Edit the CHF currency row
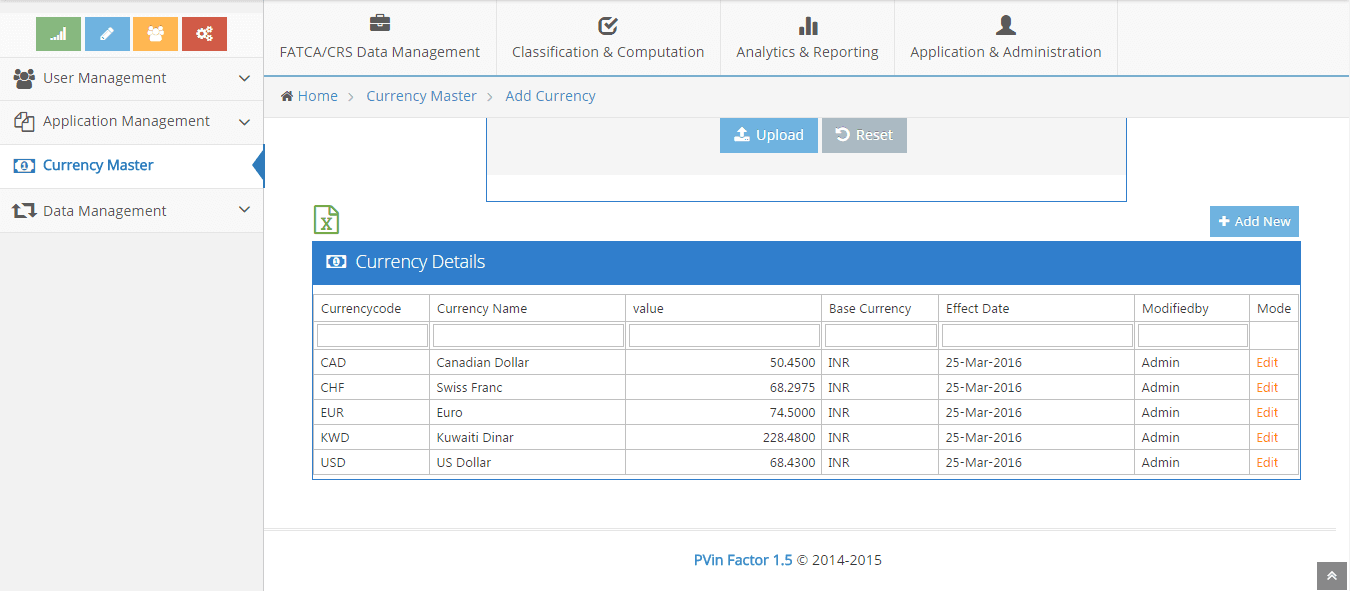 1267,388
